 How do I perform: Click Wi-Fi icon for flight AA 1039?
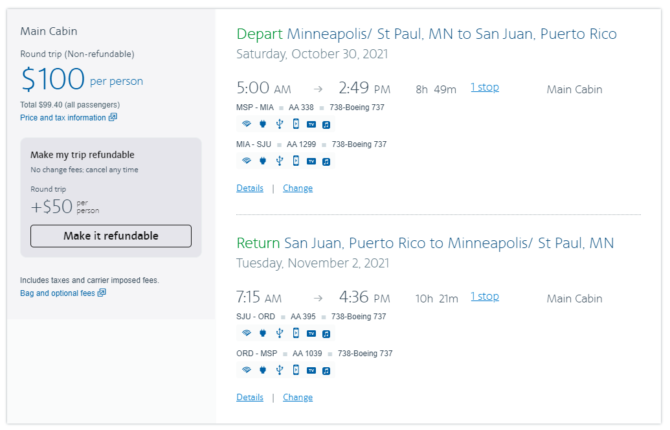point(247,370)
